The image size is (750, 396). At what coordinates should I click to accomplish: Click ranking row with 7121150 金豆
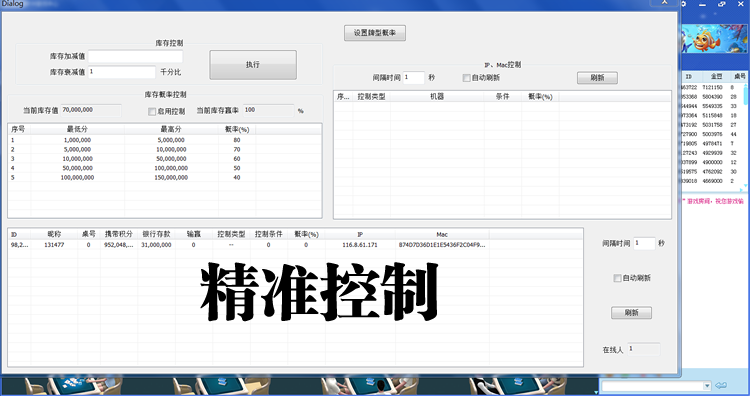coord(712,88)
